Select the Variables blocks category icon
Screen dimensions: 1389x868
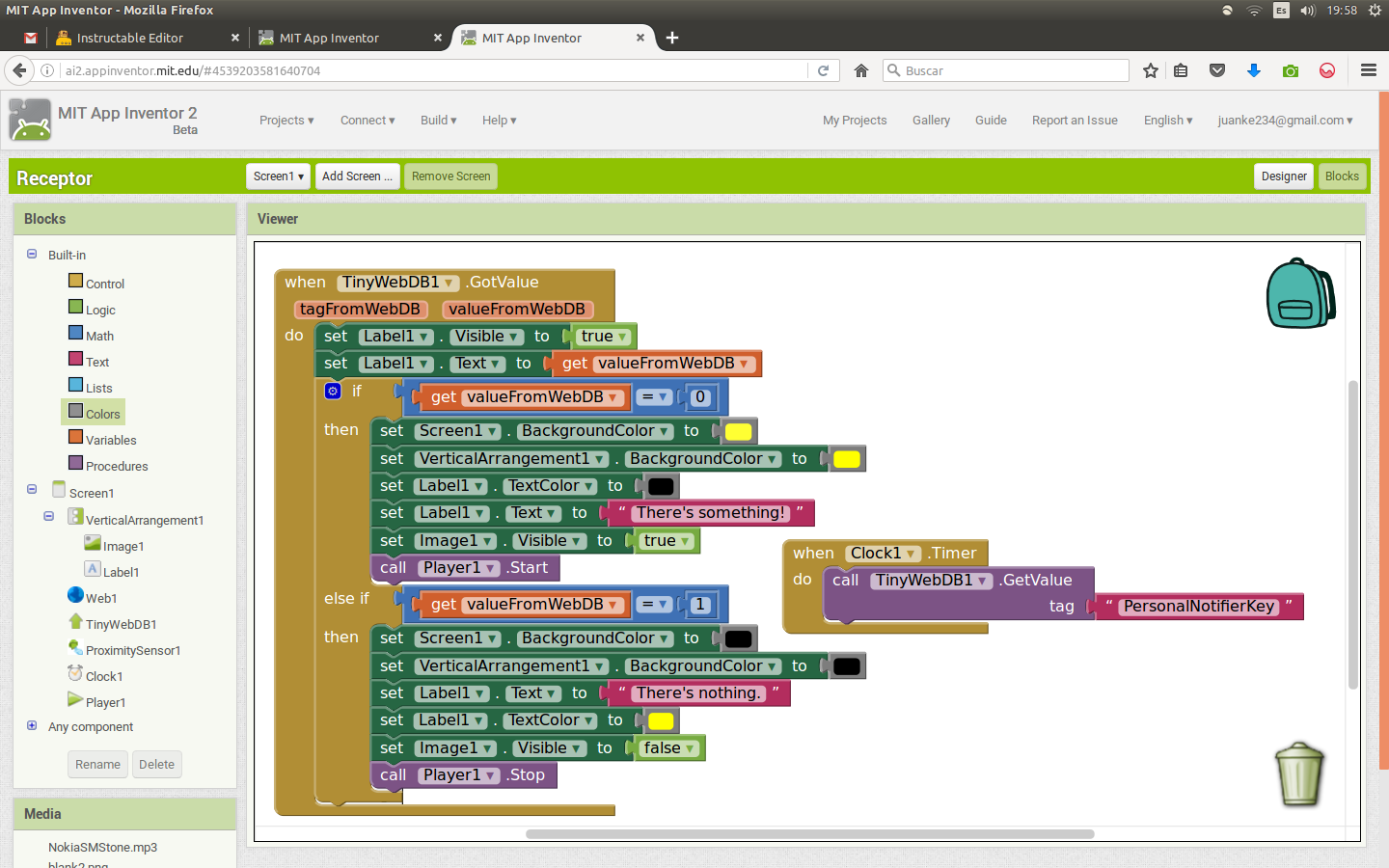click(x=75, y=437)
